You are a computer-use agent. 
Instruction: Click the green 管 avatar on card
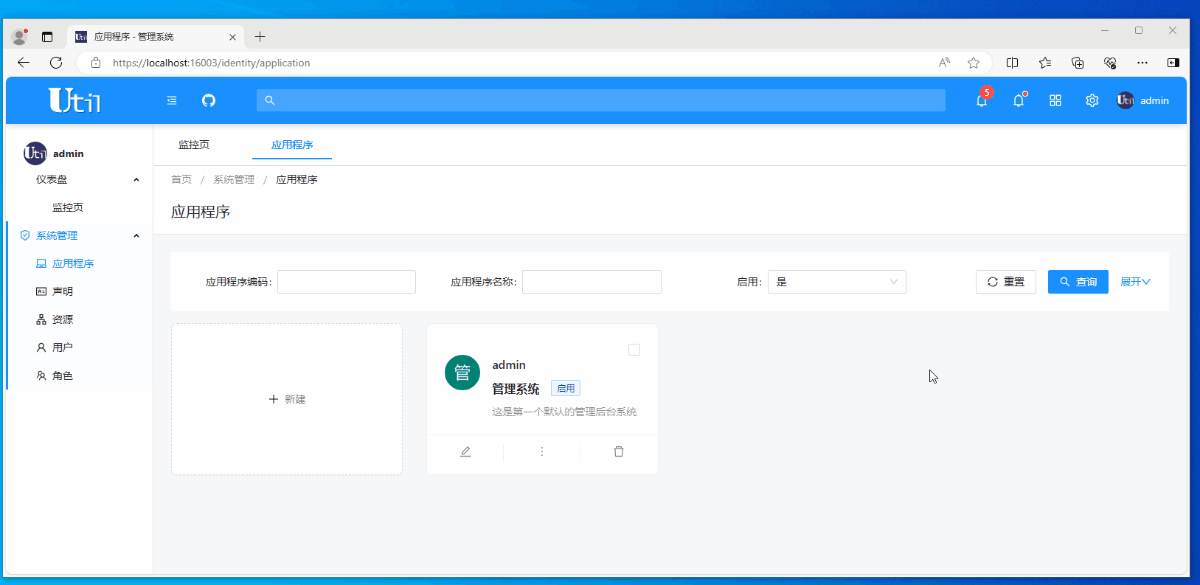[x=462, y=373]
